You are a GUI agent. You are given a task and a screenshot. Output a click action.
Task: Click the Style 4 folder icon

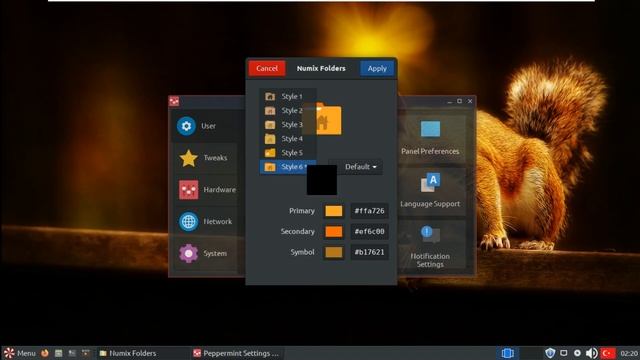pos(270,139)
